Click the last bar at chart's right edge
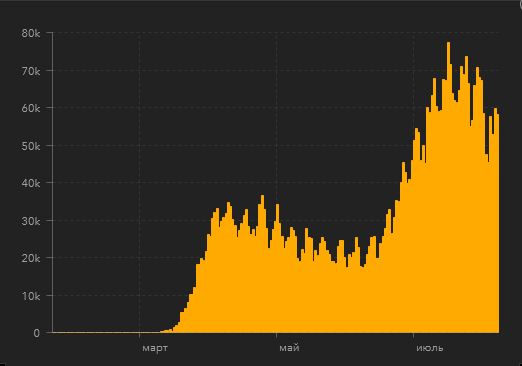The width and height of the screenshot is (522, 366). 498,223
